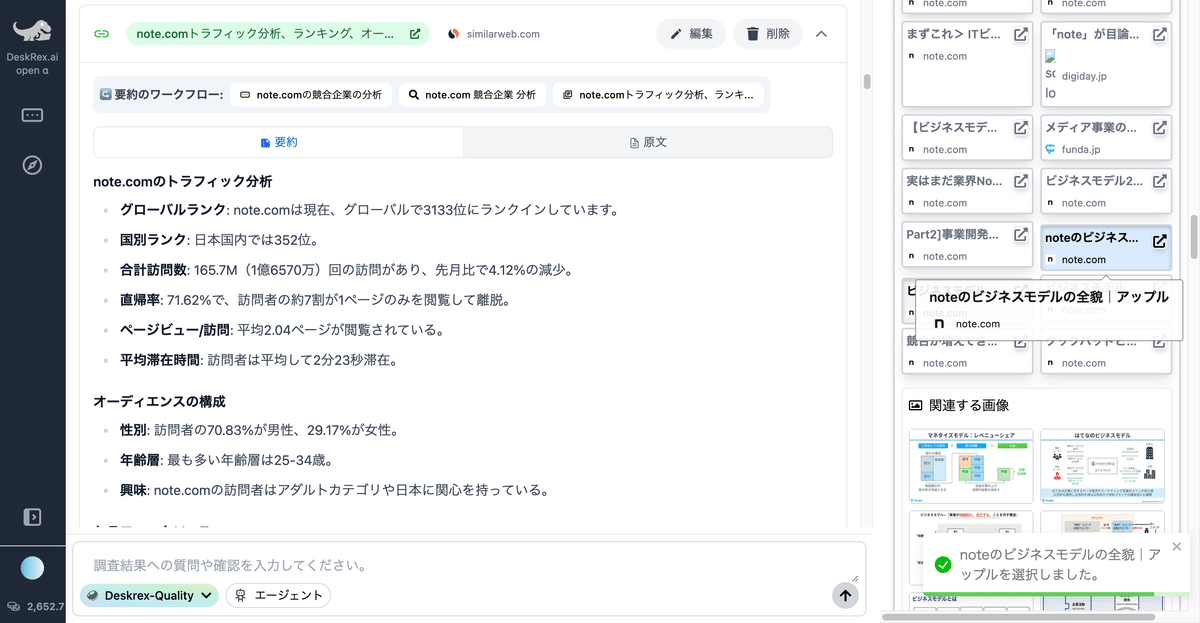The height and width of the screenshot is (623, 1200).
Task: Select workflow step note.com 競合企業 分析 search
Action: click(x=472, y=95)
